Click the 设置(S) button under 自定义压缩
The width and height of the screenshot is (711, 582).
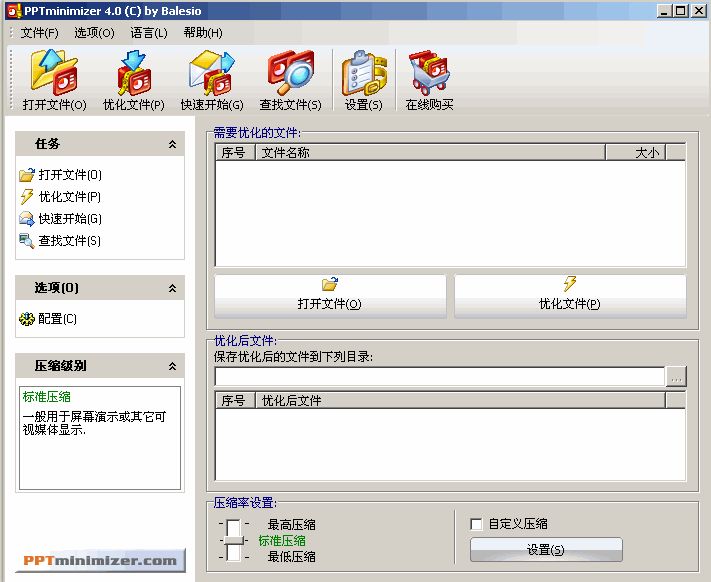coord(546,550)
